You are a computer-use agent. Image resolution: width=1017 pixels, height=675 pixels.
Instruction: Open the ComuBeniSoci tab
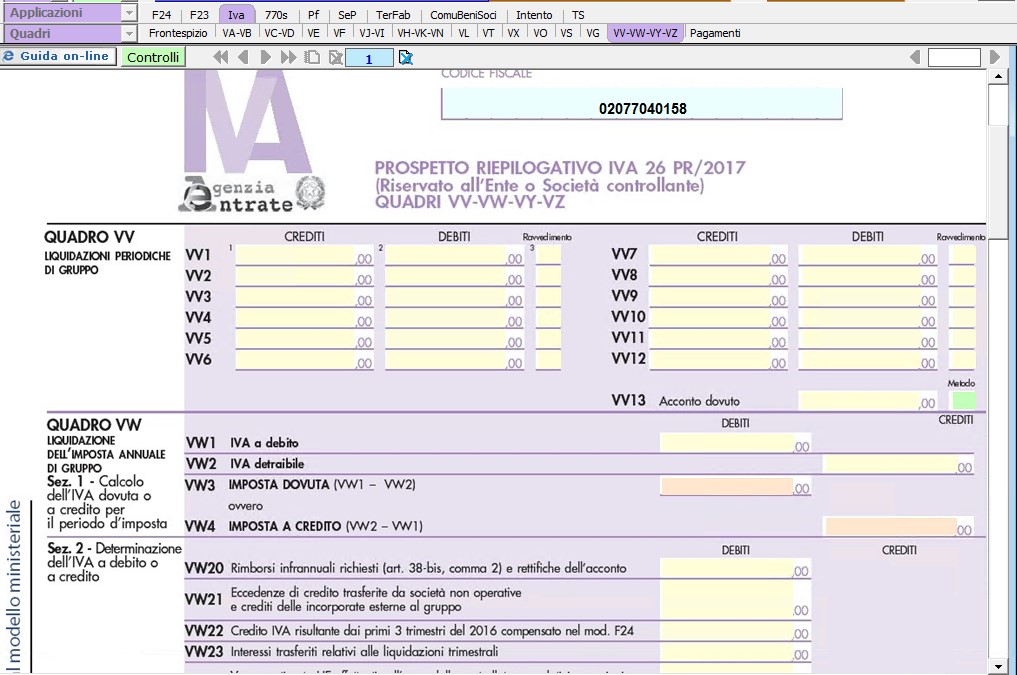(x=463, y=15)
